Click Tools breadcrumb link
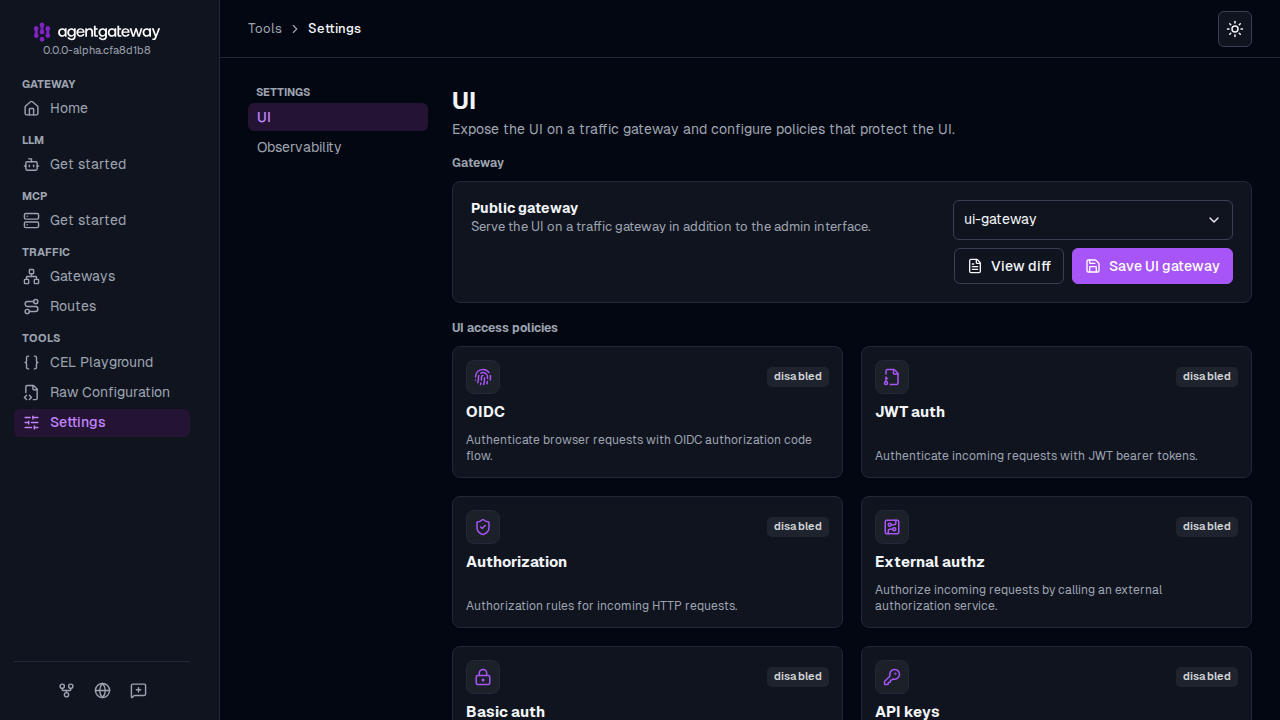1280x720 pixels. tap(265, 28)
